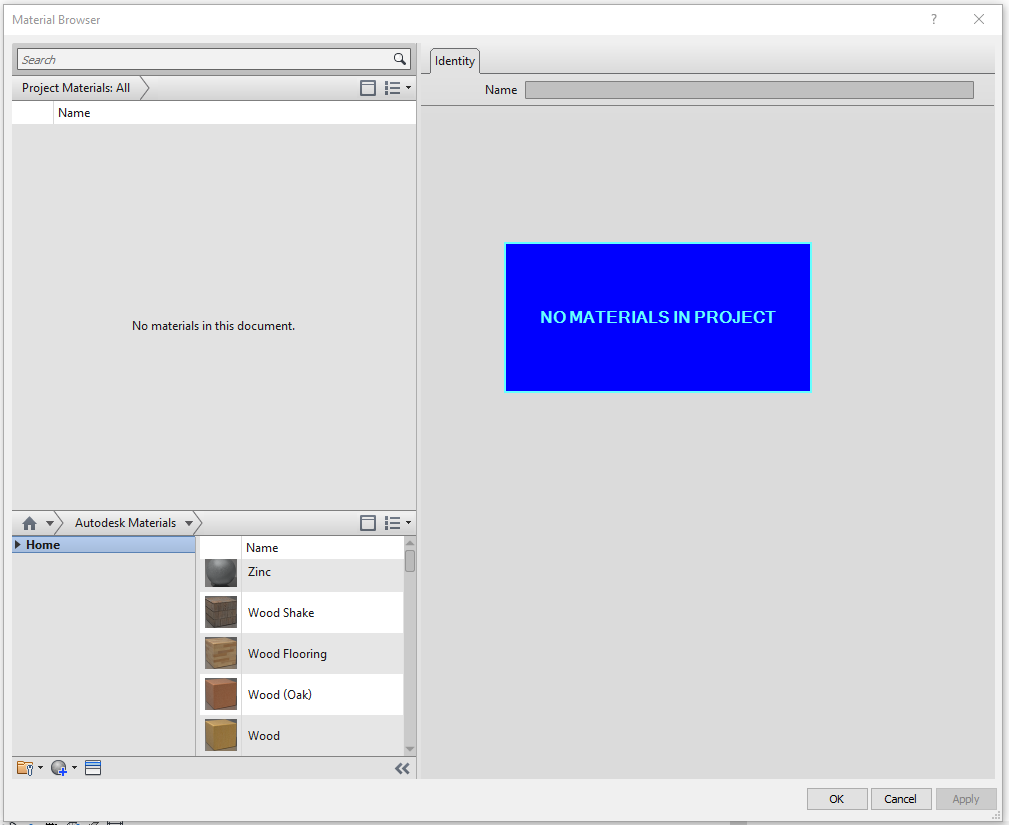
Task: Click the Cancel button
Action: 900,799
